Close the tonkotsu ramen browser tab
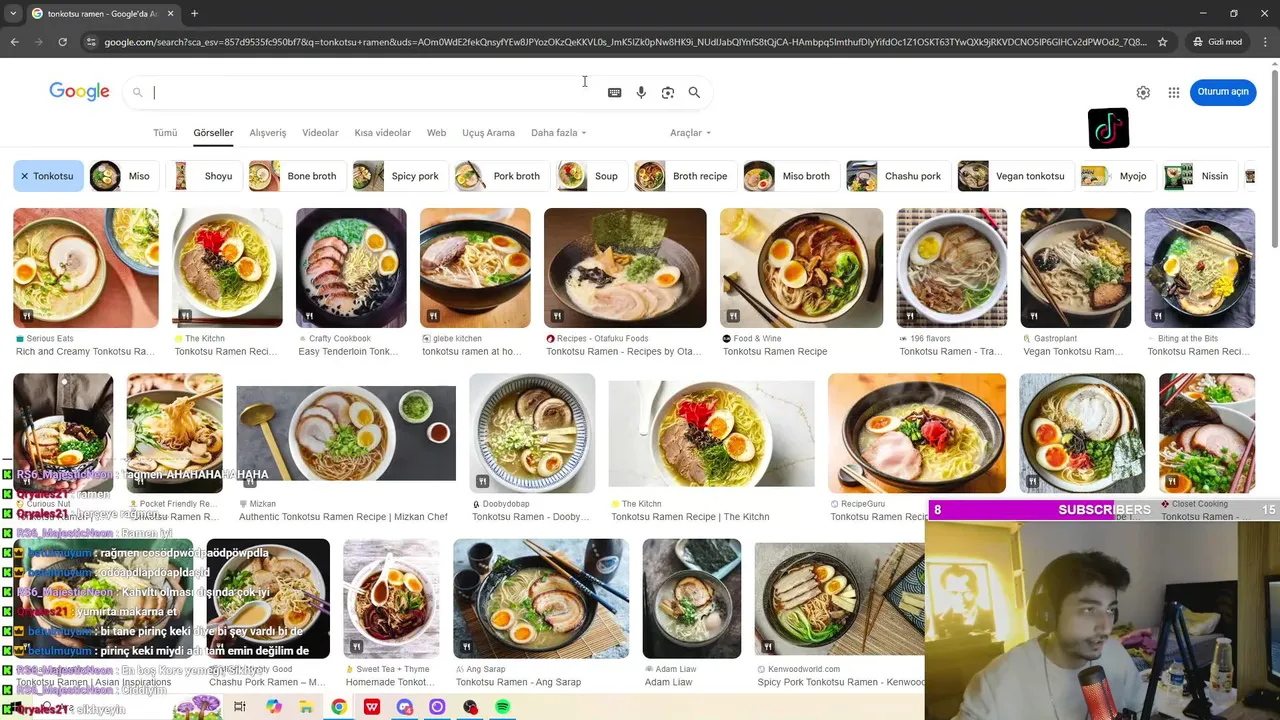Viewport: 1280px width, 720px height. coord(170,13)
